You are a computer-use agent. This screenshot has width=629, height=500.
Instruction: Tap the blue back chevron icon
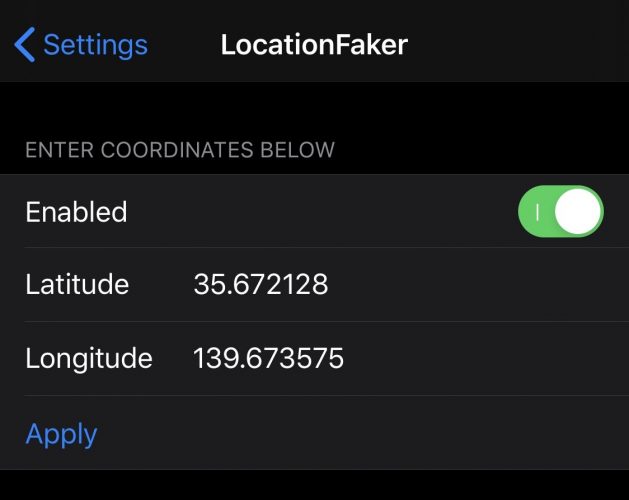[24, 45]
